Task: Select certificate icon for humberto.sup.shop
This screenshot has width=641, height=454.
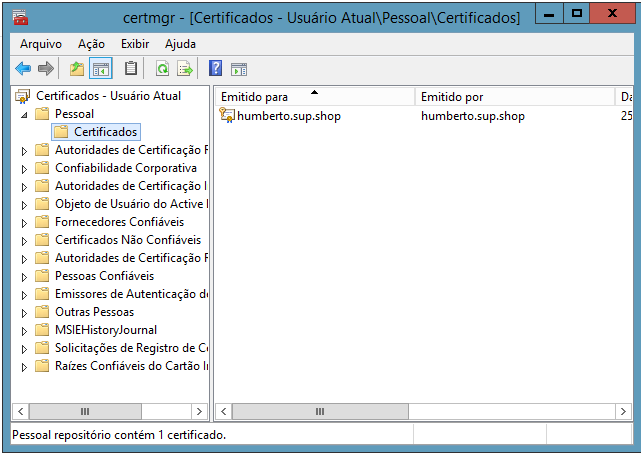Action: click(227, 116)
